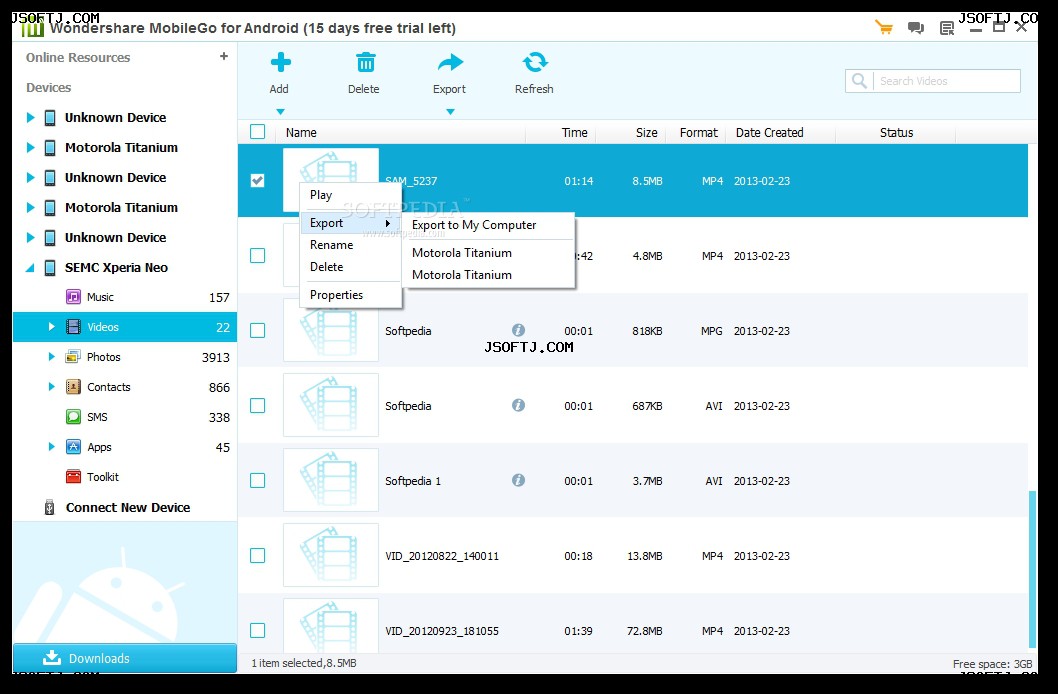Click the Delete trash icon
Screen dimensions: 1058x694
point(366,63)
